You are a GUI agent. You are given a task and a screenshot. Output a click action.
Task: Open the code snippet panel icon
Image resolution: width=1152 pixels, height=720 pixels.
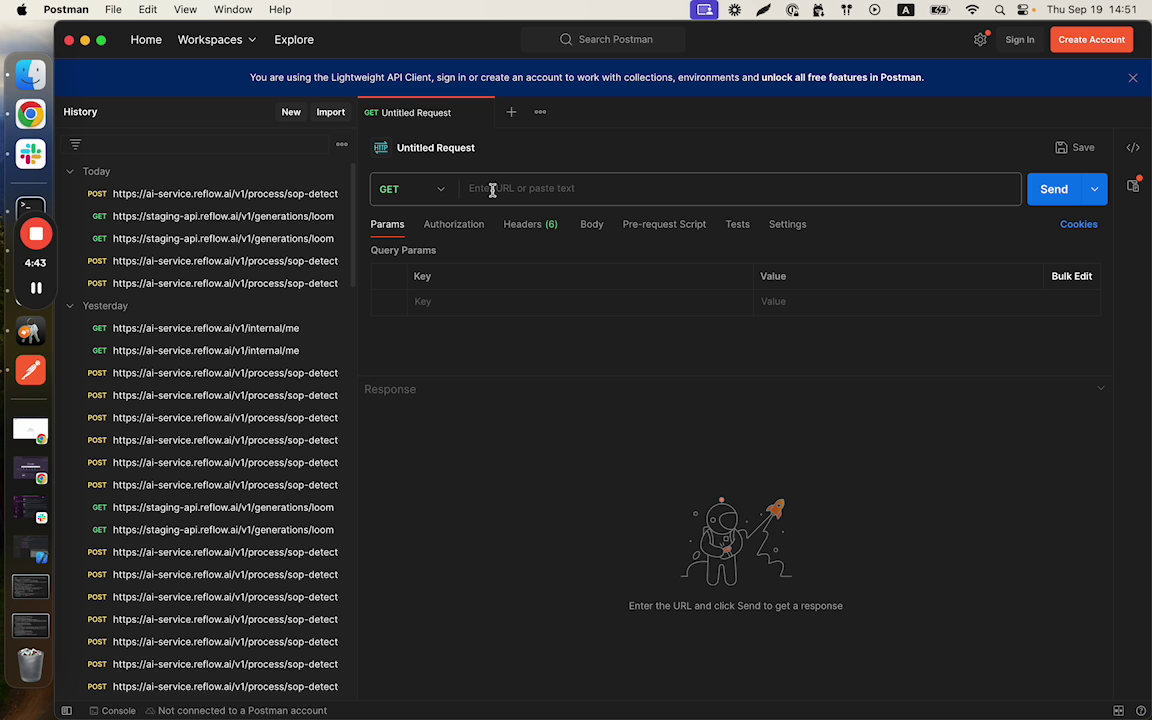coord(1133,148)
